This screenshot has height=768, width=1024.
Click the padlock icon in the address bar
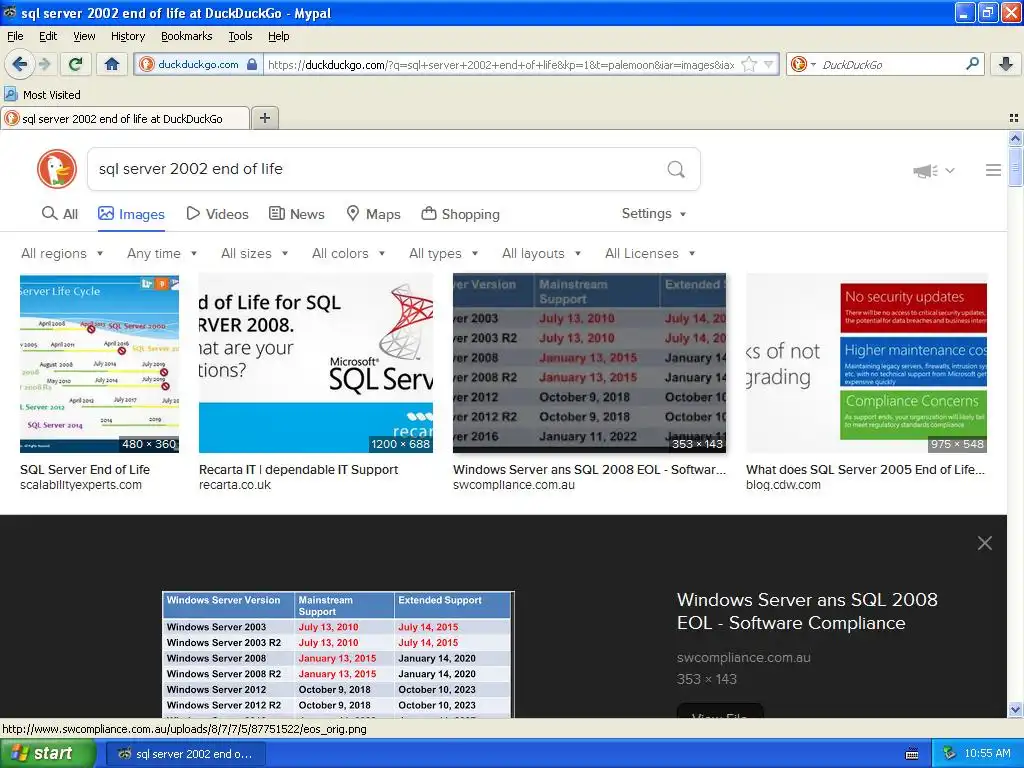pos(252,64)
